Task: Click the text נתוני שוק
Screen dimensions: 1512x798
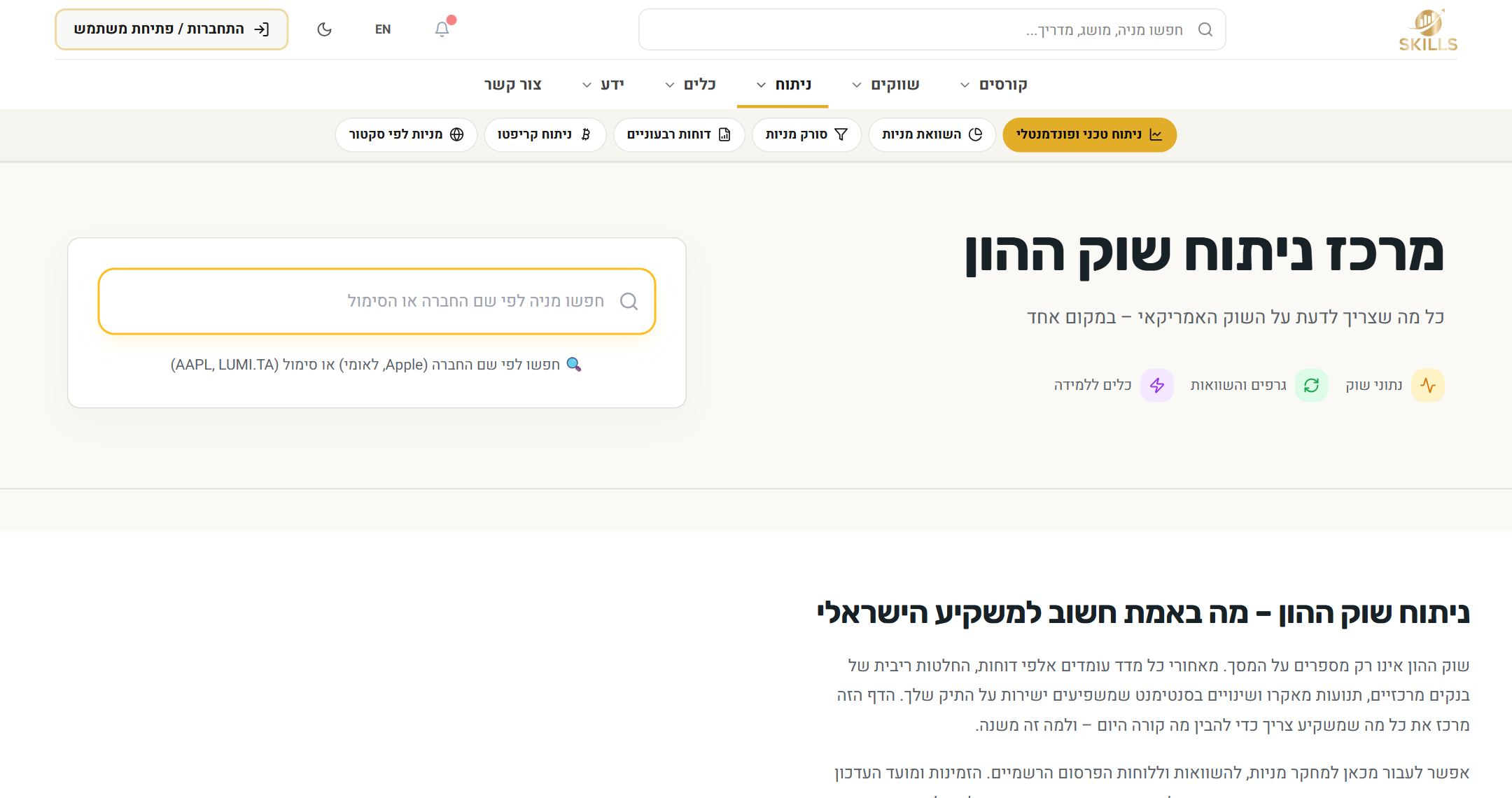Action: (x=1373, y=385)
